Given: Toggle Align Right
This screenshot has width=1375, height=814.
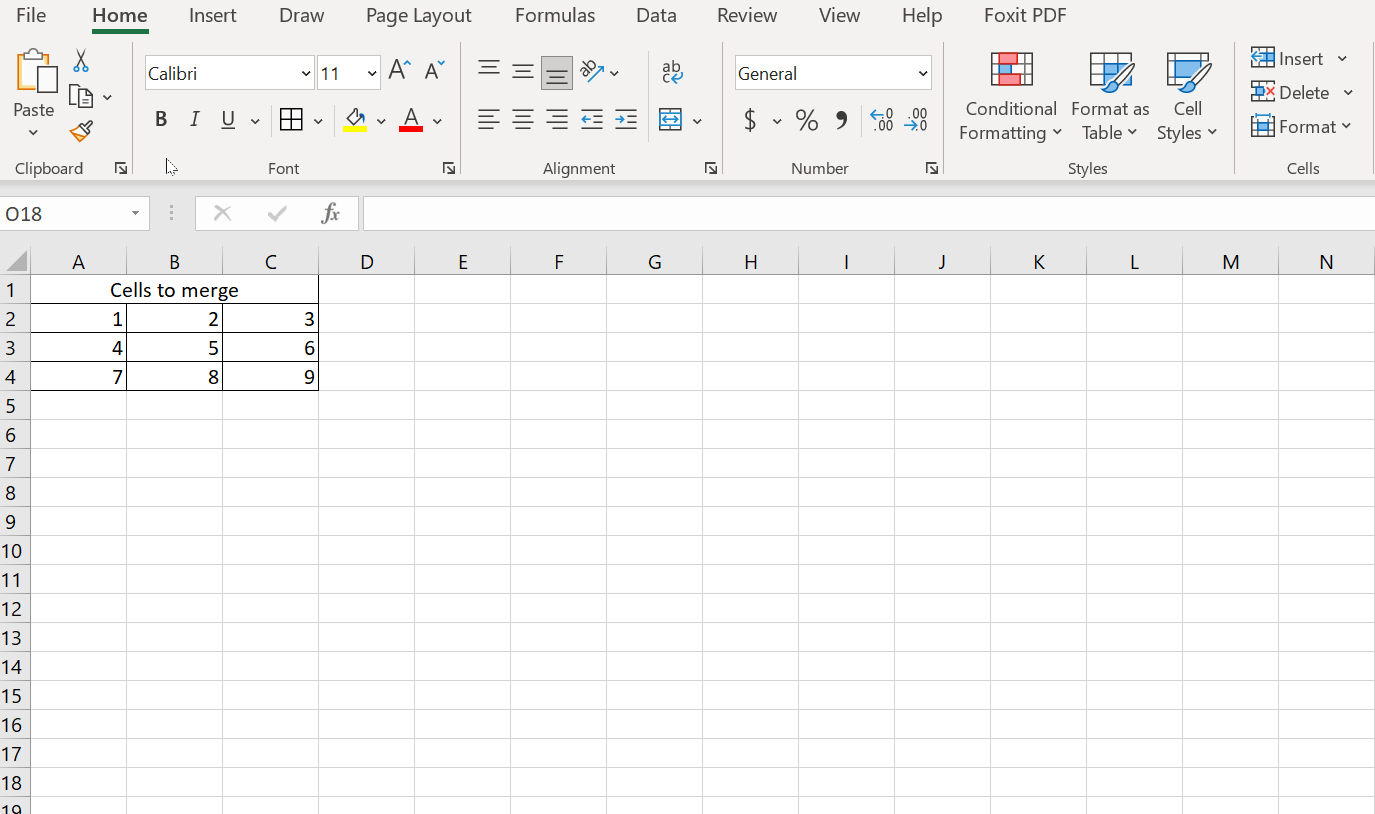Looking at the screenshot, I should click(x=557, y=120).
